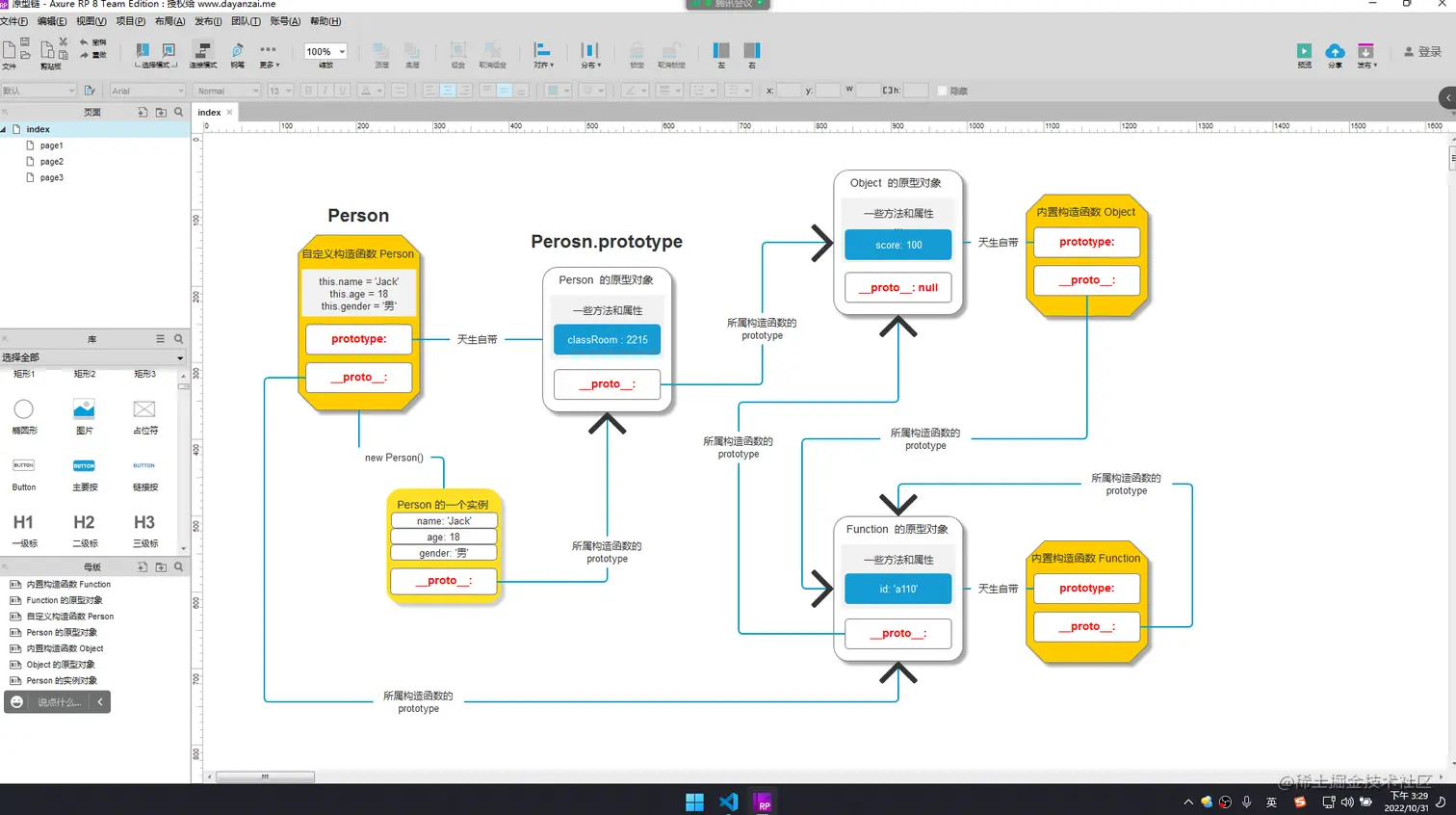Toggle italic formatting
Image resolution: width=1456 pixels, height=815 pixels.
(x=325, y=91)
